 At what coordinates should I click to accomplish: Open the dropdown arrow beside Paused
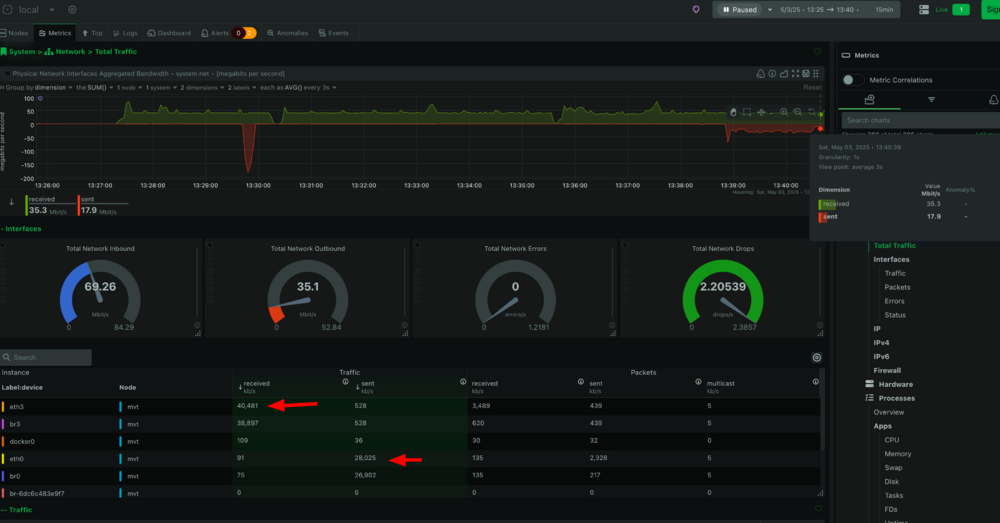(770, 10)
